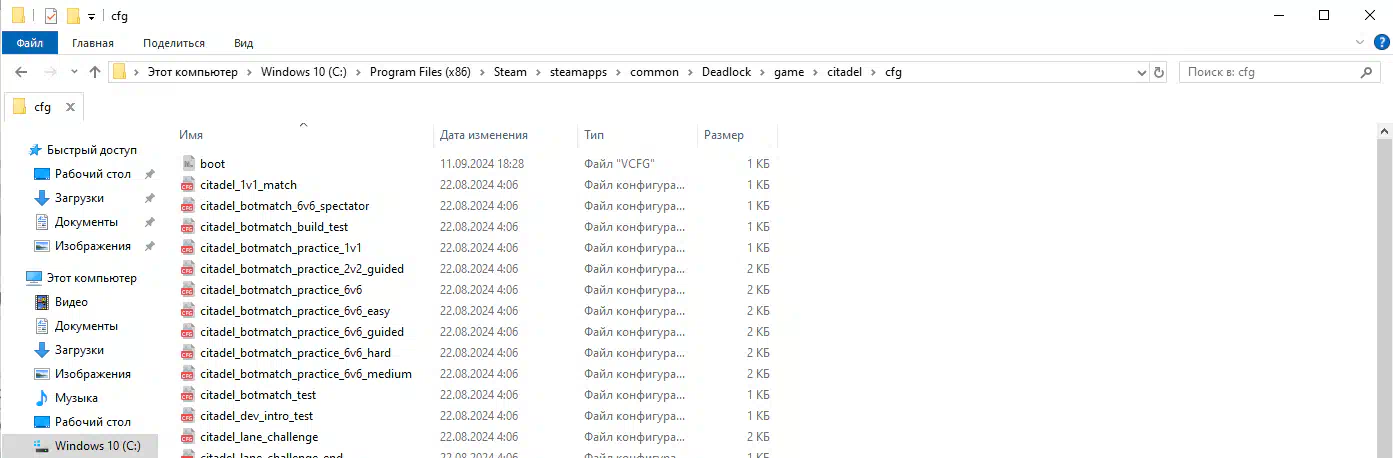This screenshot has width=1393, height=458.
Task: Open the Help question mark icon
Action: coord(1381,42)
